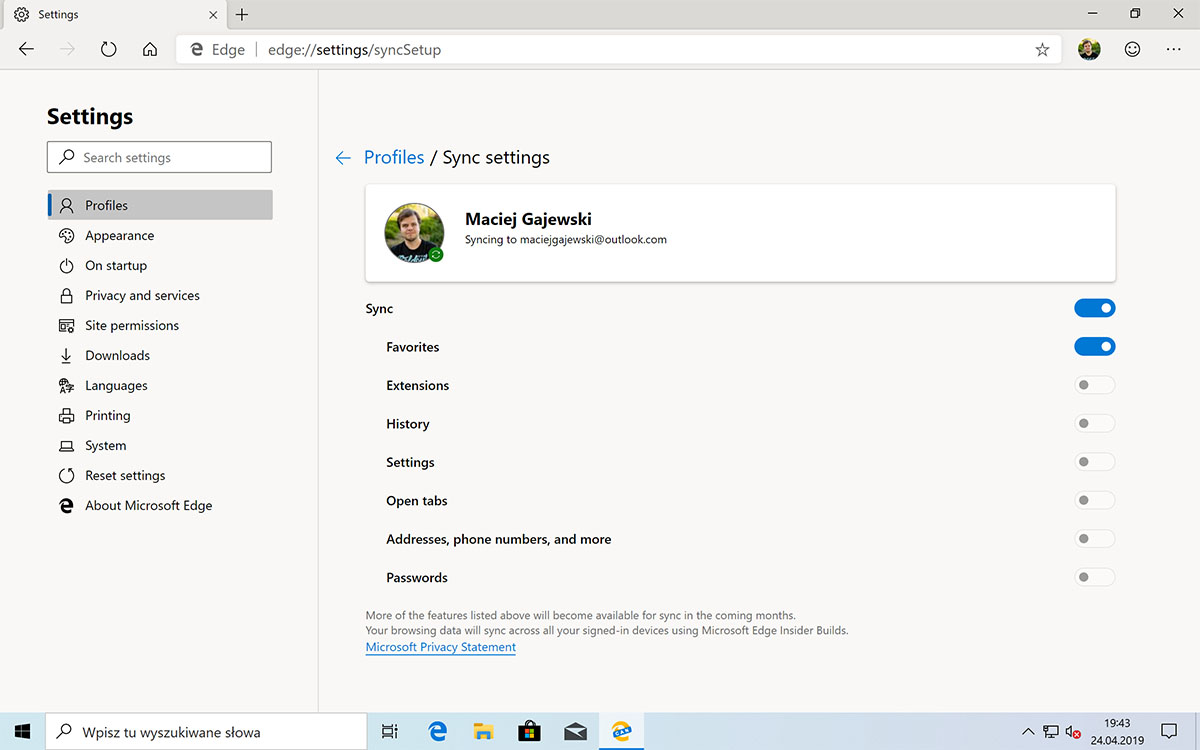Add this page to favorites star

(1042, 49)
